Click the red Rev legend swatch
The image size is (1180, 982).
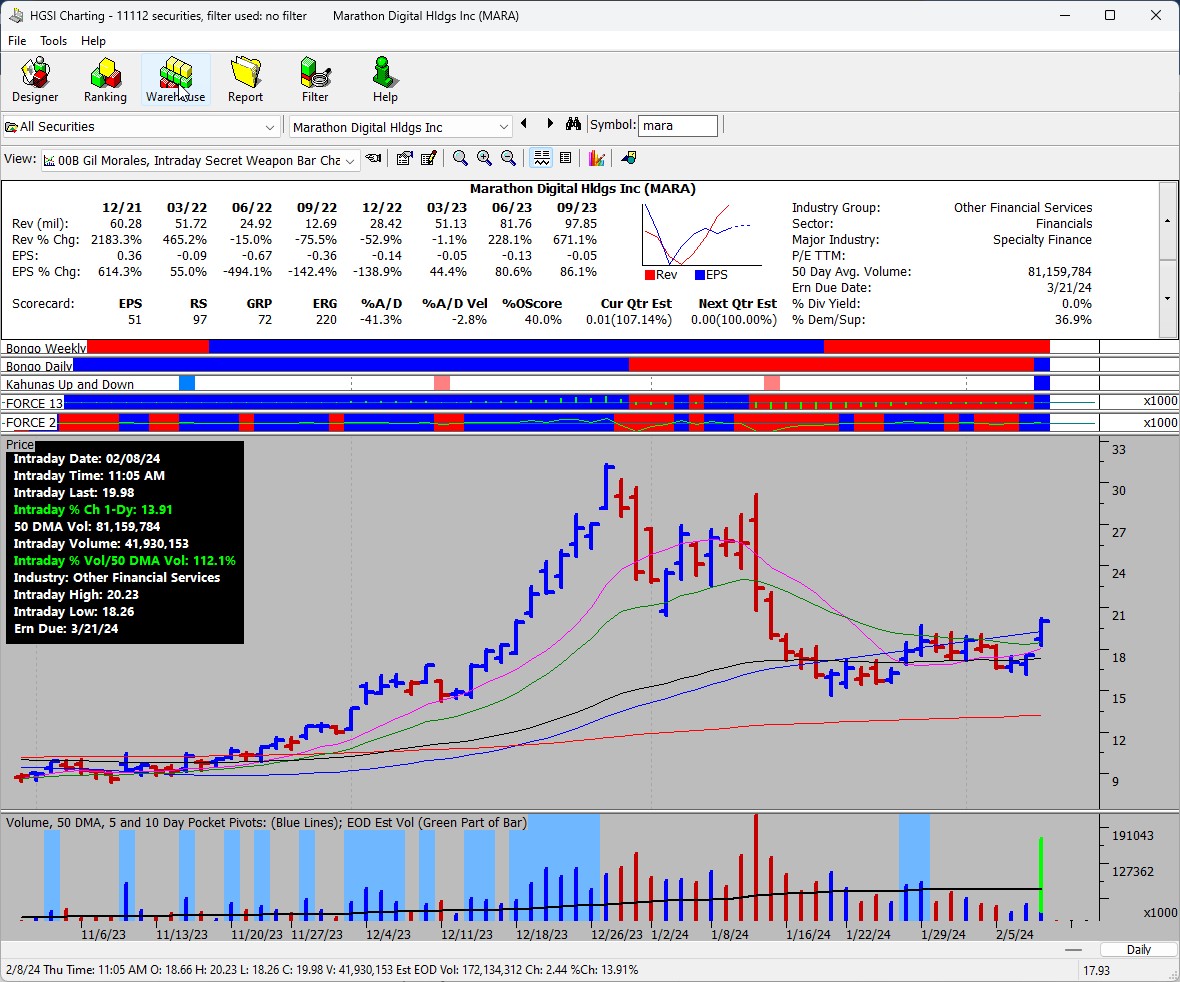(649, 275)
